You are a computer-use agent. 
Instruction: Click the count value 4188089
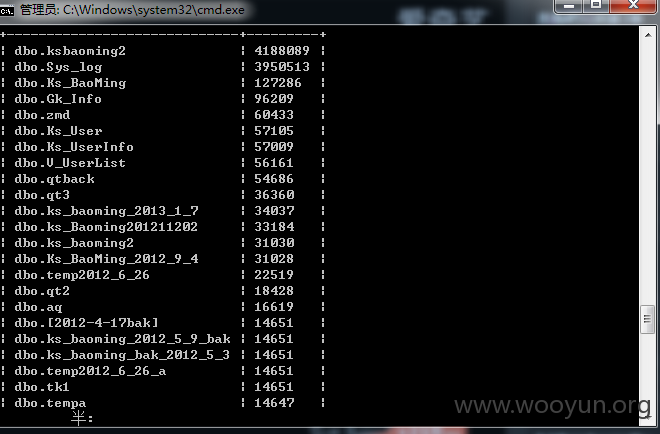(282, 51)
